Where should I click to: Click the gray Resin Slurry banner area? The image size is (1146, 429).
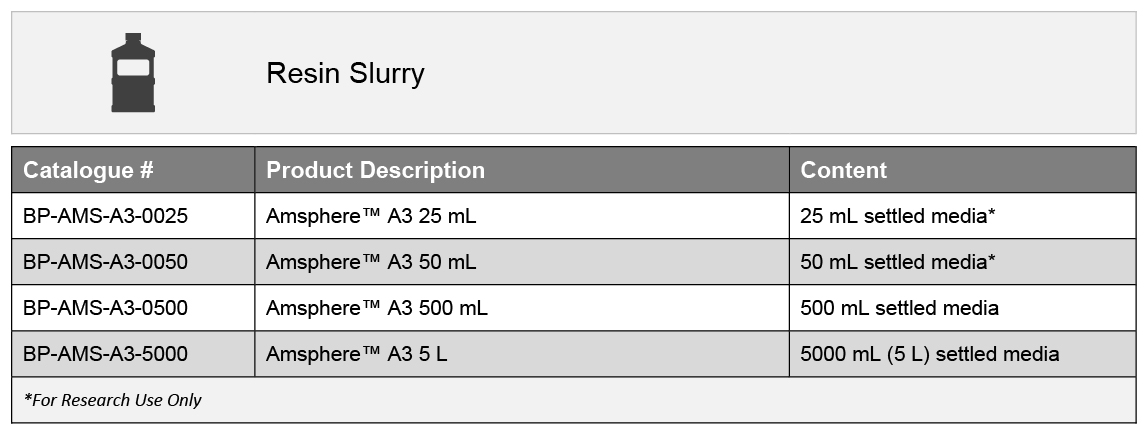click(x=574, y=73)
